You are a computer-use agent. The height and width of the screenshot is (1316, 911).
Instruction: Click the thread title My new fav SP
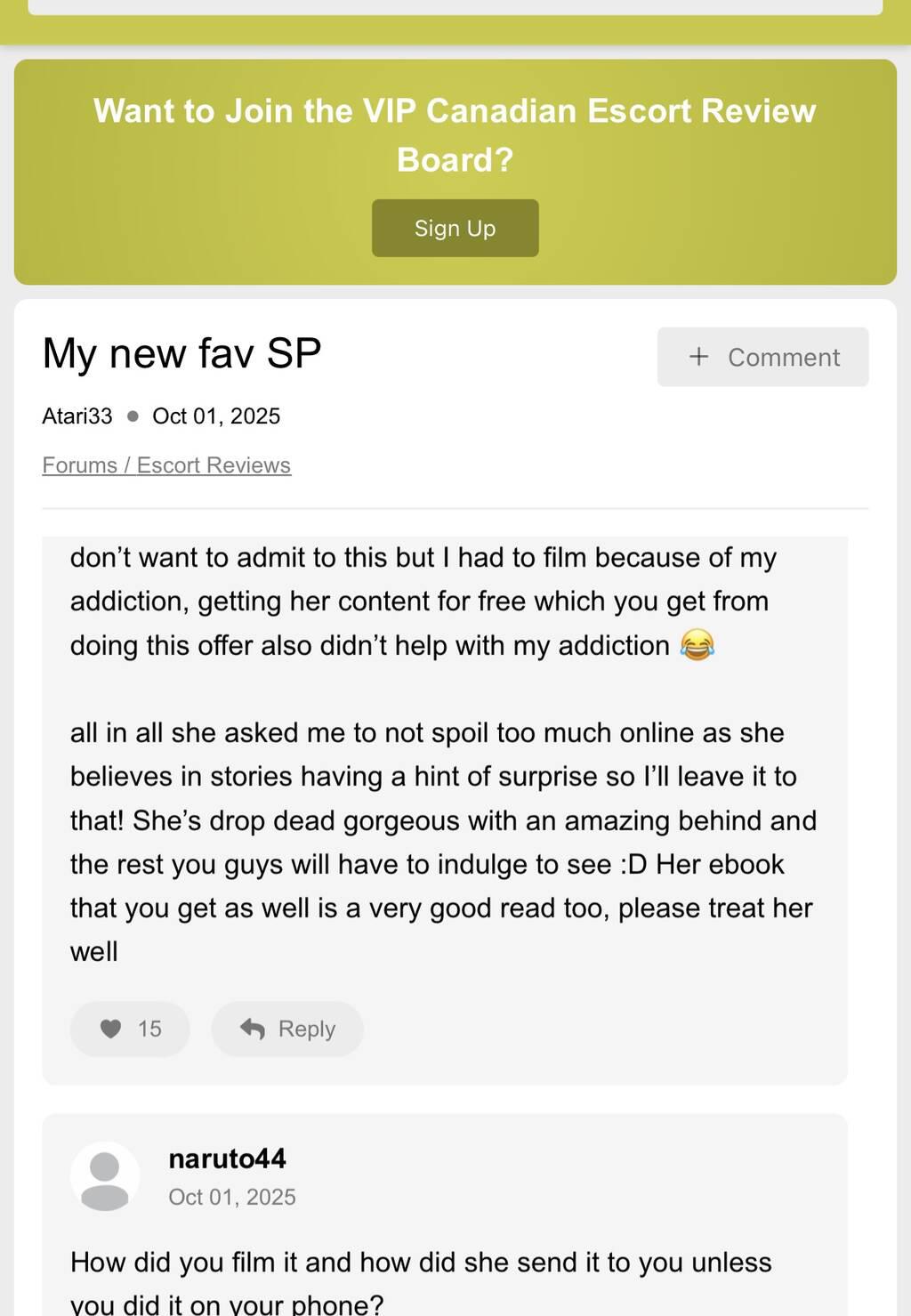point(181,353)
